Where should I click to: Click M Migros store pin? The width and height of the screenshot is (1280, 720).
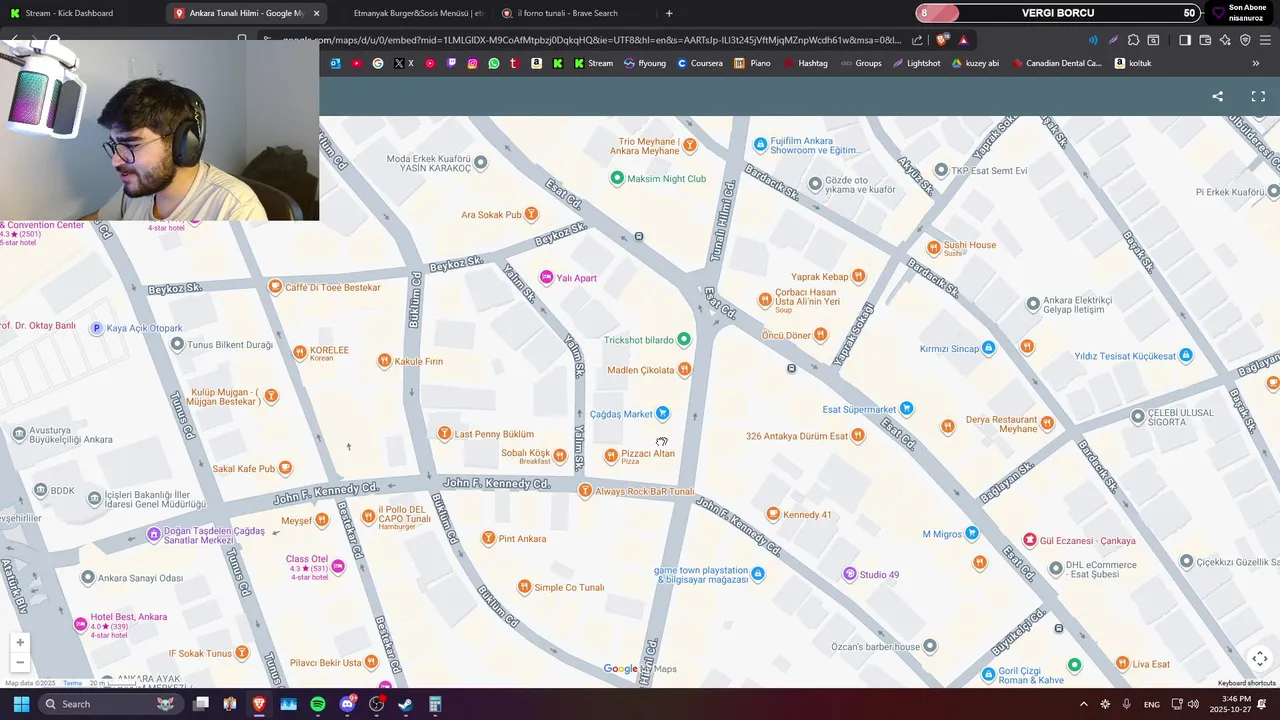click(971, 534)
